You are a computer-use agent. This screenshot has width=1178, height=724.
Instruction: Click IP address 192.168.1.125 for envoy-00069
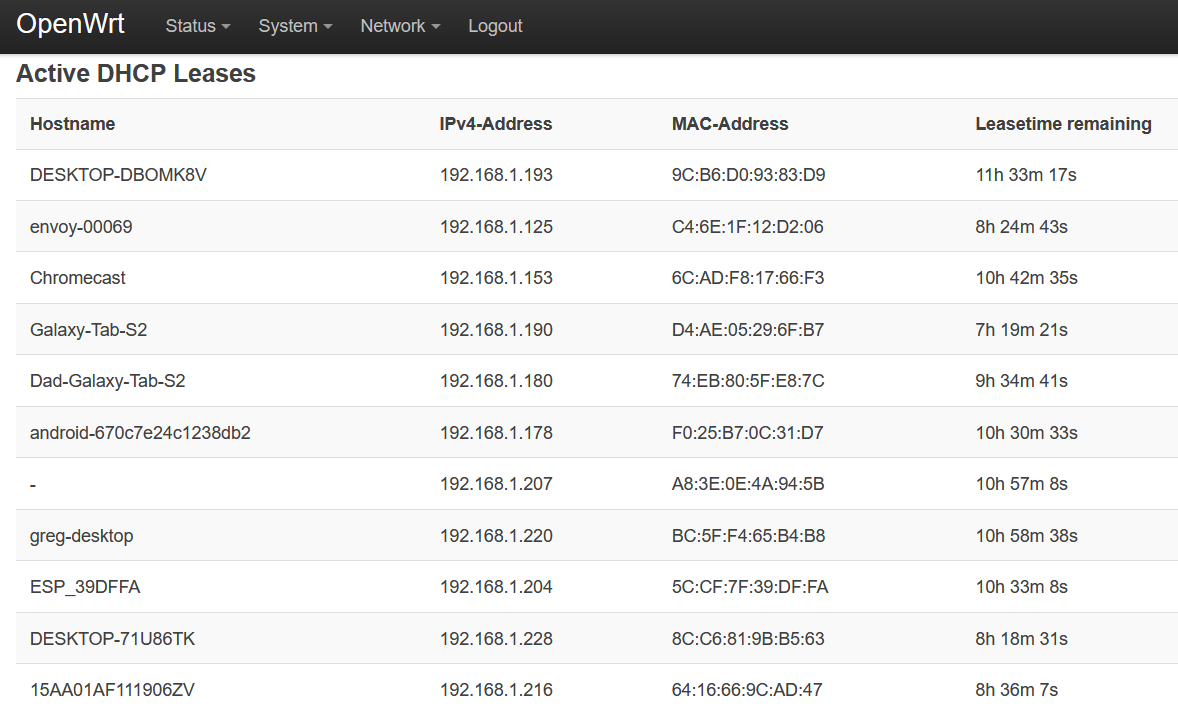pos(496,226)
